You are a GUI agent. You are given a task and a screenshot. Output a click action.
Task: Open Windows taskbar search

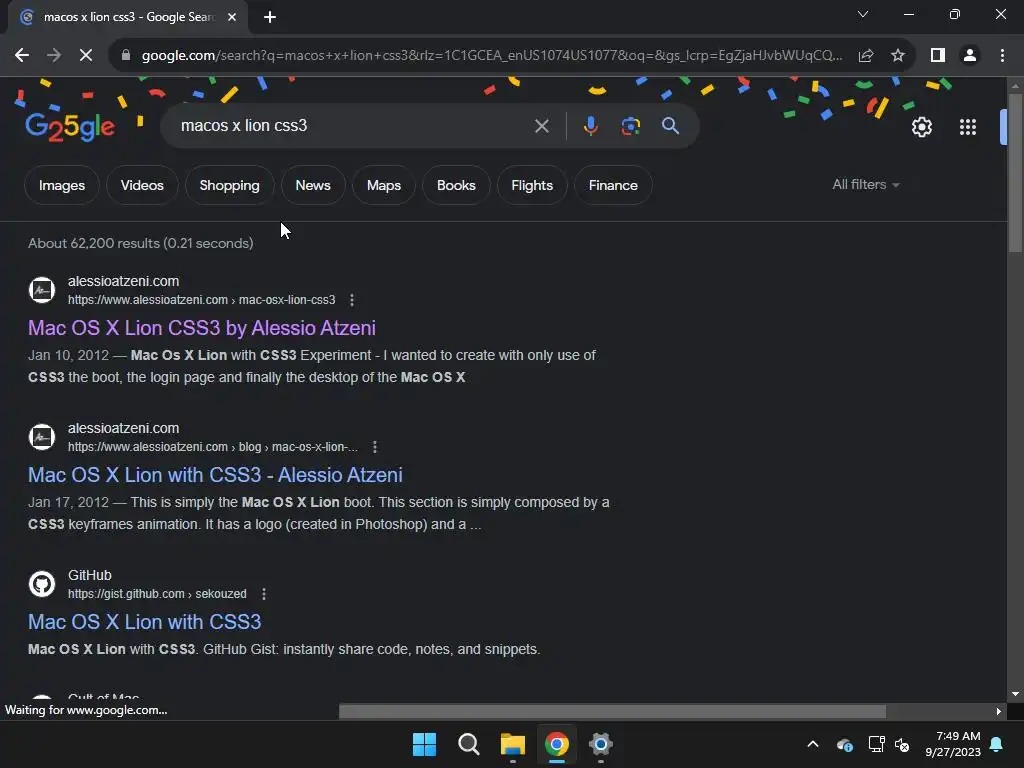[468, 744]
